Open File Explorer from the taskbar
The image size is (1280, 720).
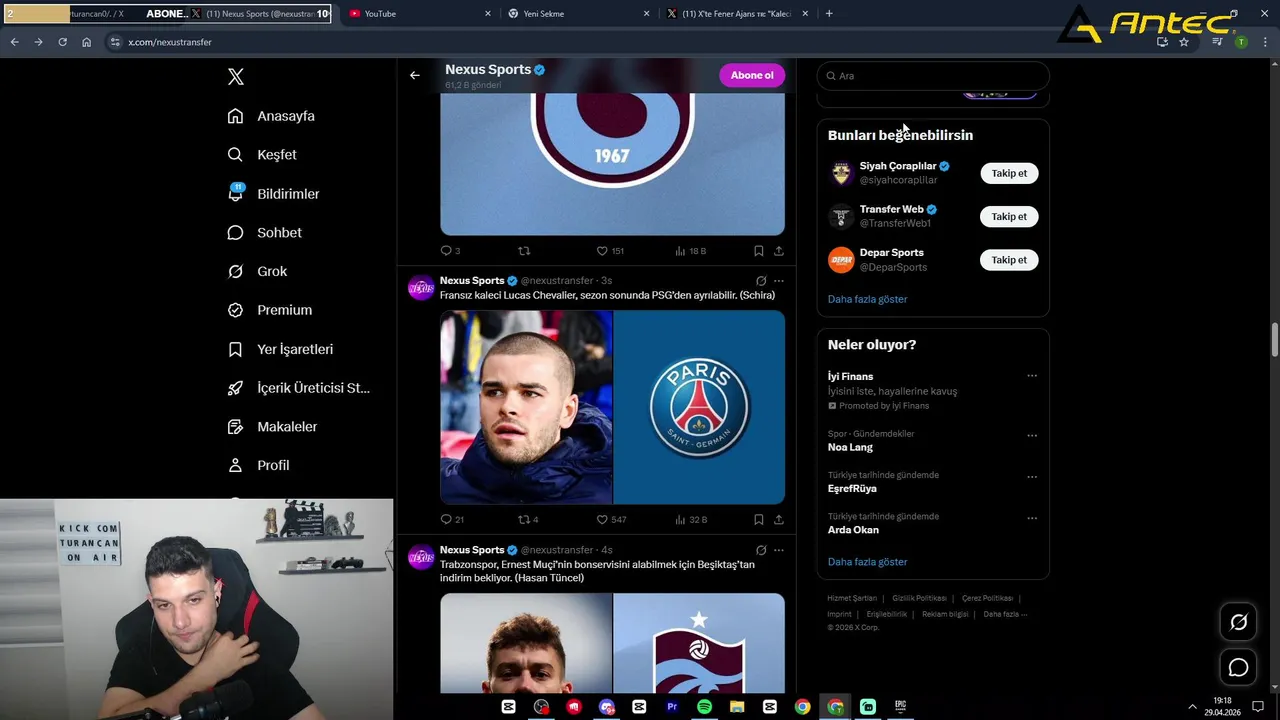coord(737,706)
